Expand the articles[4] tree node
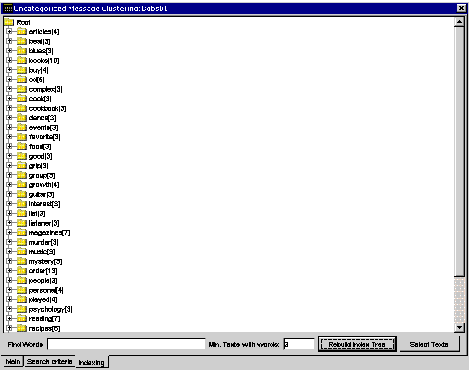 click(x=9, y=31)
